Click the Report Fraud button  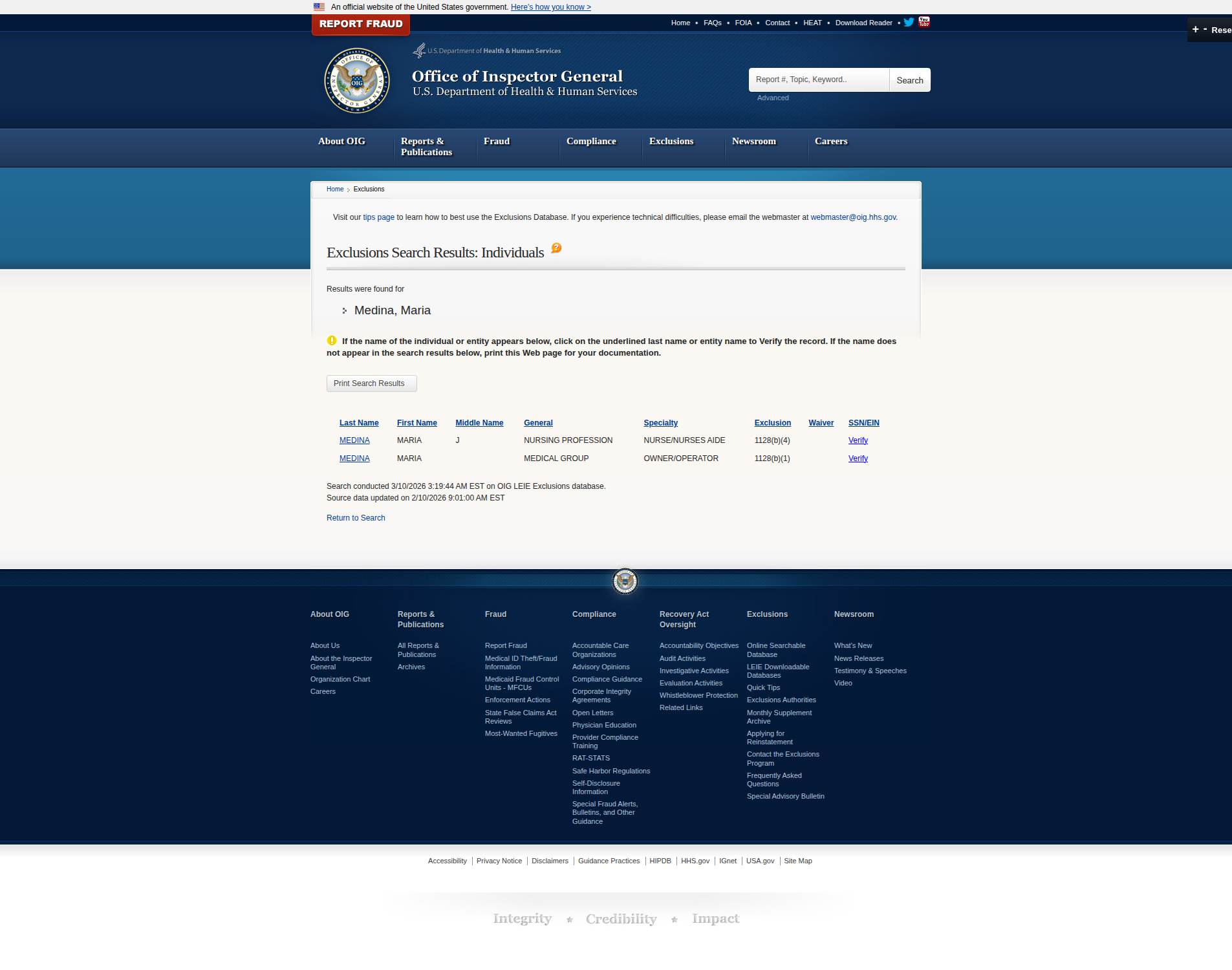(361, 24)
